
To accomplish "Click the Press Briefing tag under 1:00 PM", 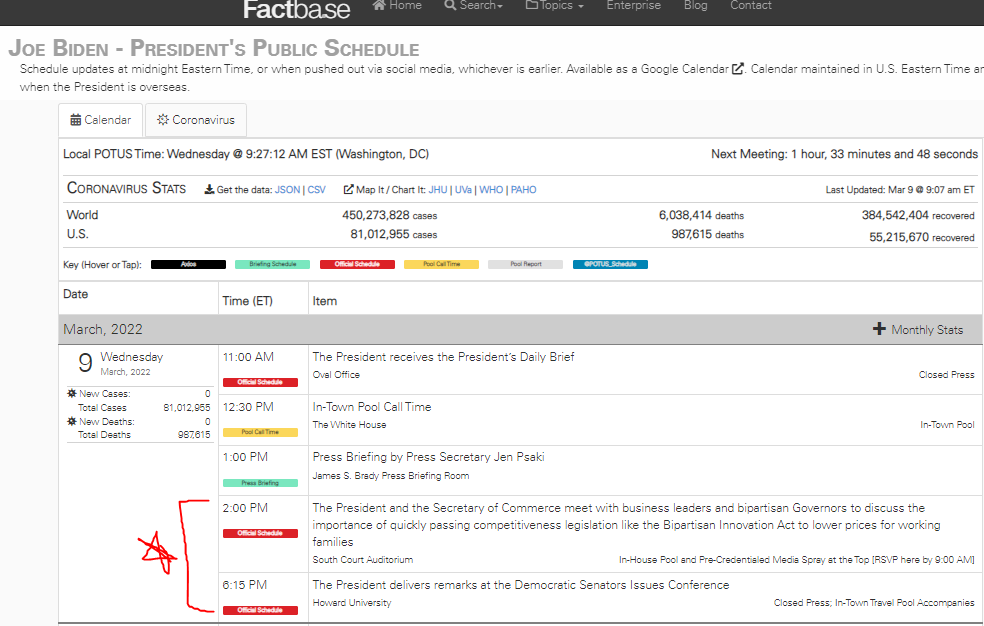I will coord(260,483).
